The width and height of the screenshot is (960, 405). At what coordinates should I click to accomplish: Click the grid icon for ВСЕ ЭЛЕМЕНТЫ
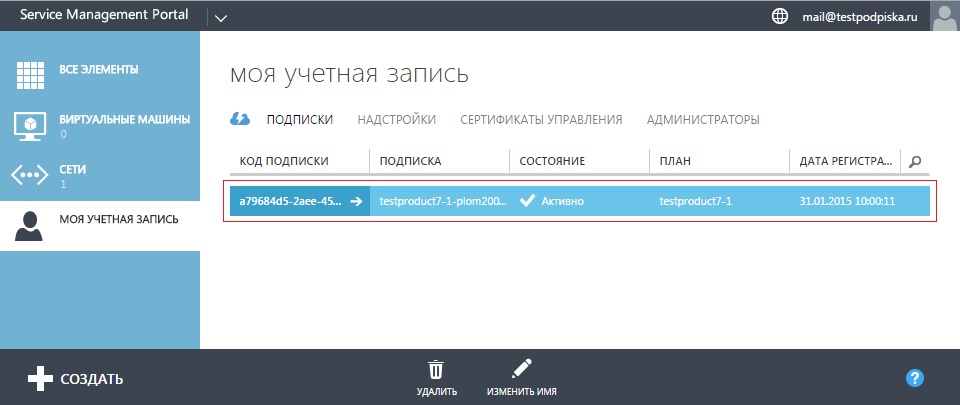tap(29, 76)
